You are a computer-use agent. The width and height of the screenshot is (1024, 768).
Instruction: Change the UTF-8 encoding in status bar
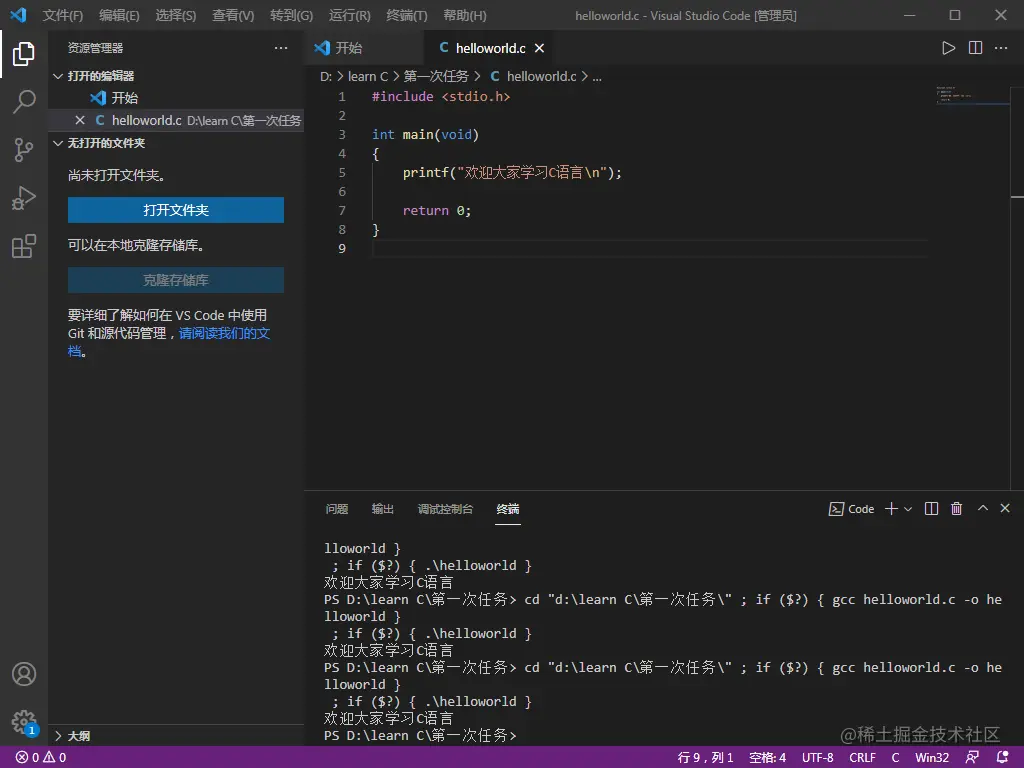[x=817, y=758]
